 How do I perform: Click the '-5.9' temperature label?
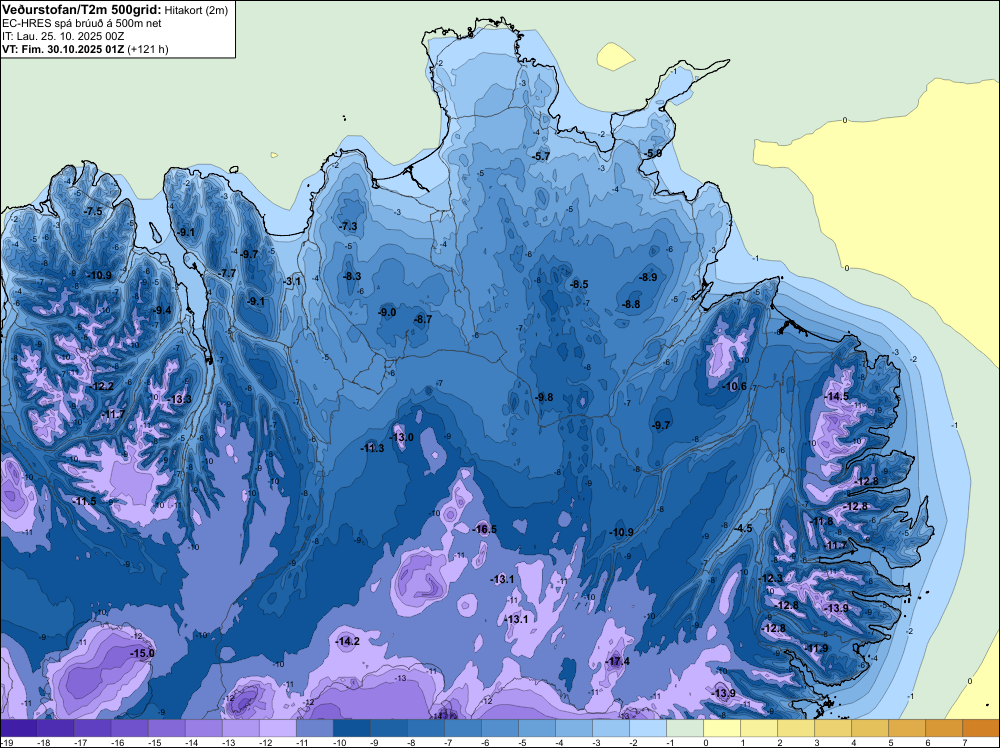653,153
